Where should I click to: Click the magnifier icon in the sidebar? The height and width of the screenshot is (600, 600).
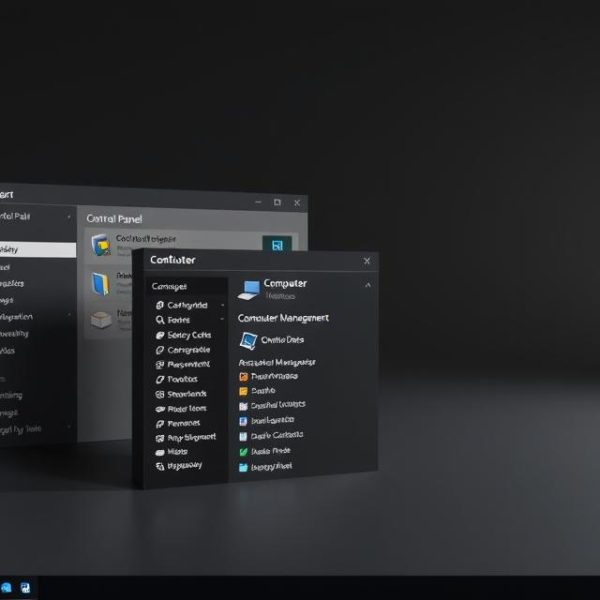pyautogui.click(x=160, y=320)
